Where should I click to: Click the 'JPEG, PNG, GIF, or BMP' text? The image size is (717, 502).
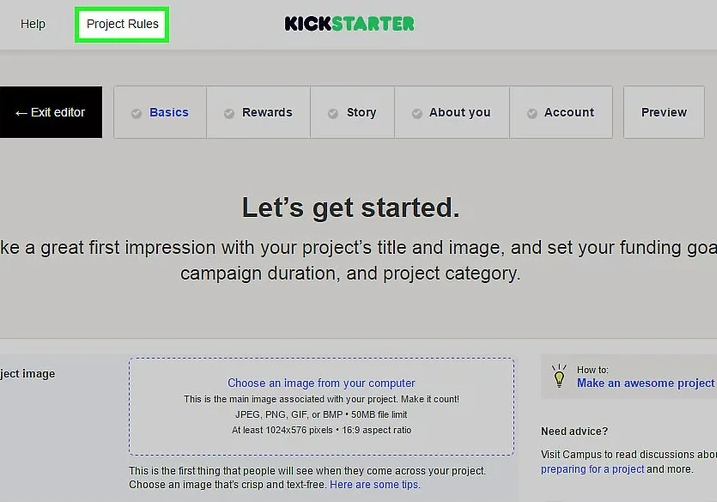[289, 415]
